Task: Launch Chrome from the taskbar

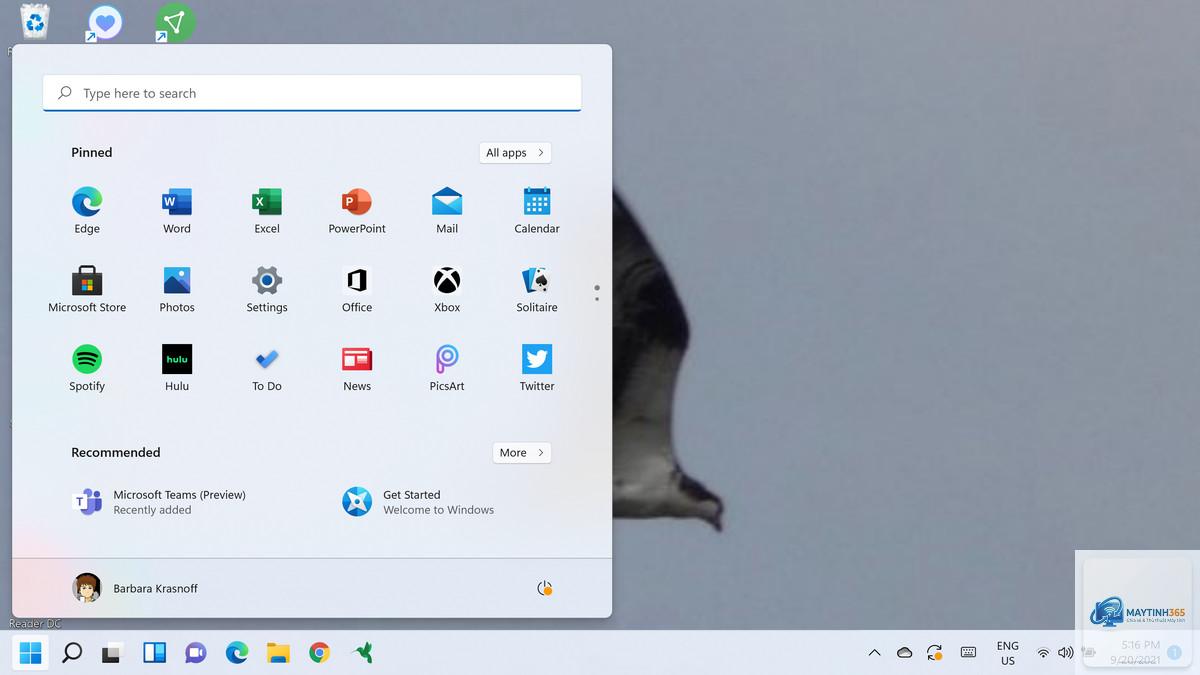Action: 319,653
